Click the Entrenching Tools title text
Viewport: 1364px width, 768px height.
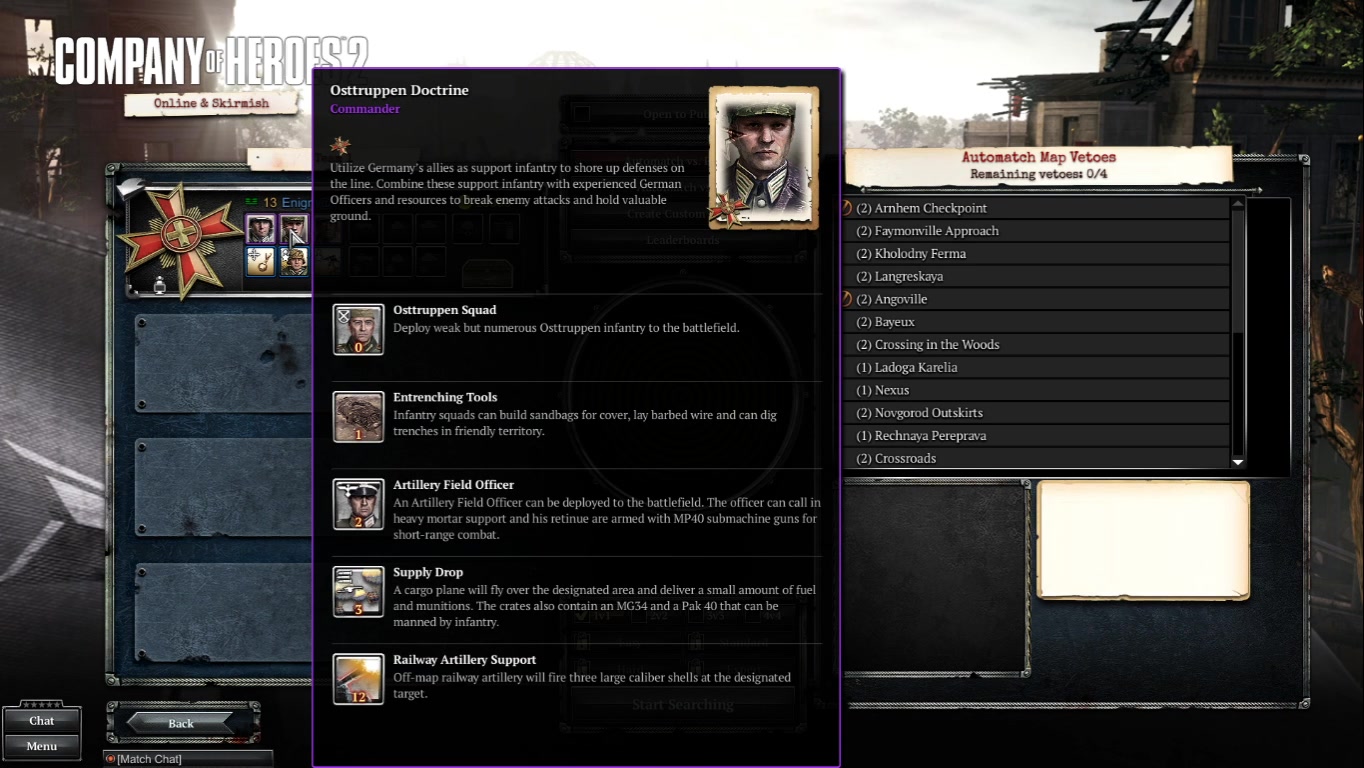click(445, 397)
